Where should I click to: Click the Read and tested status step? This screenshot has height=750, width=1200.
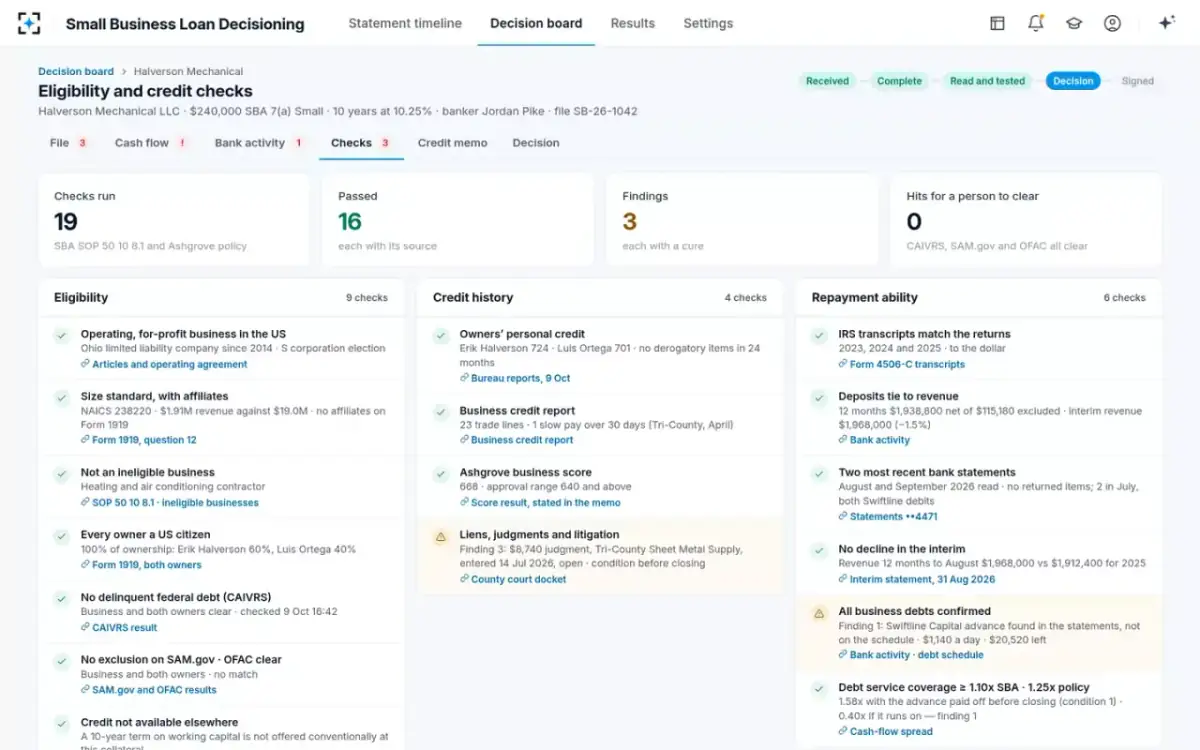987,81
